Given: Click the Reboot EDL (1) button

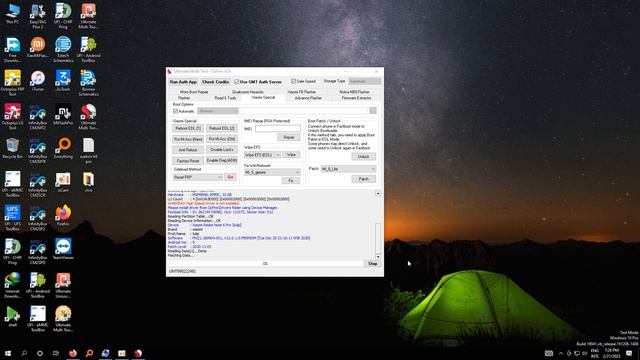Looking at the screenshot, I should 188,128.
